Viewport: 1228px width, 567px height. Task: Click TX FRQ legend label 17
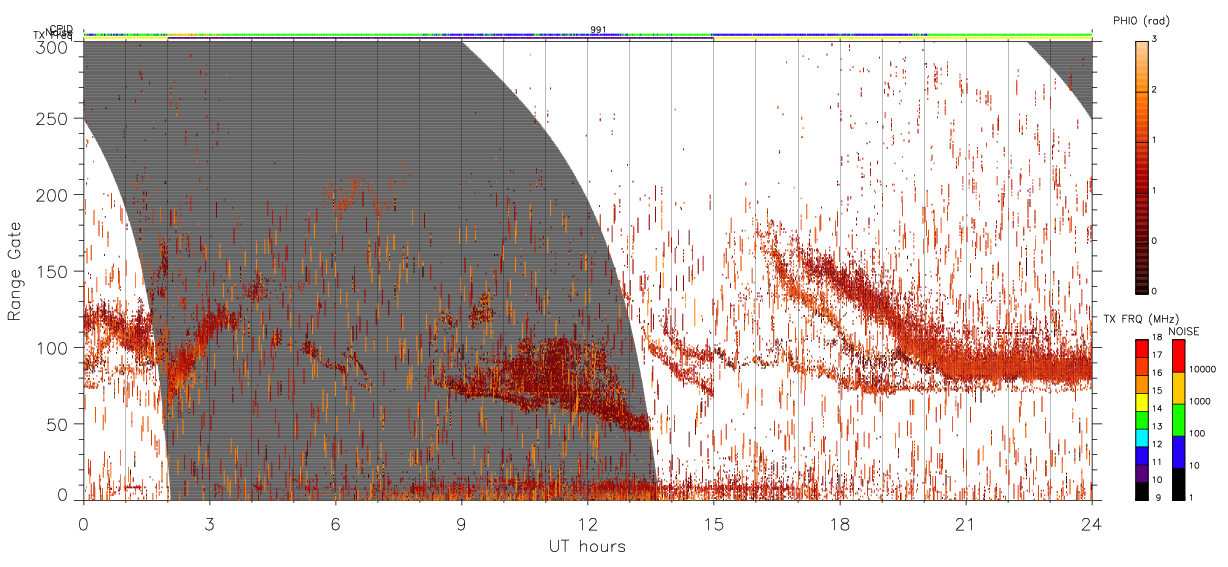click(1158, 355)
